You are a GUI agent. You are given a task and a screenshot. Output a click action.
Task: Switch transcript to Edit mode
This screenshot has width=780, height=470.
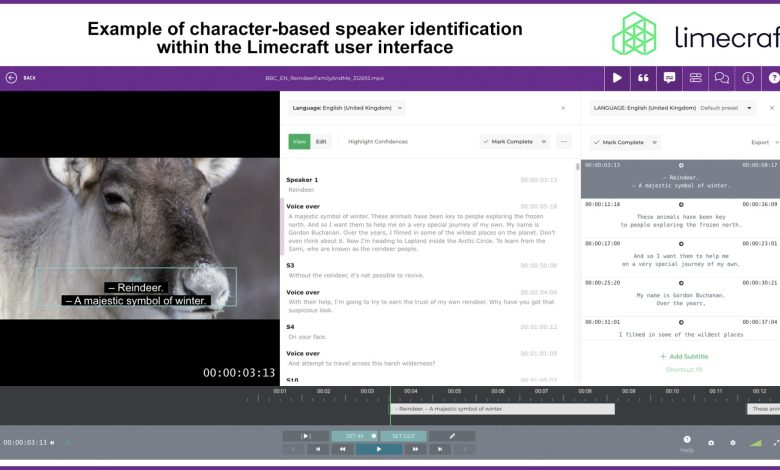pyautogui.click(x=321, y=142)
